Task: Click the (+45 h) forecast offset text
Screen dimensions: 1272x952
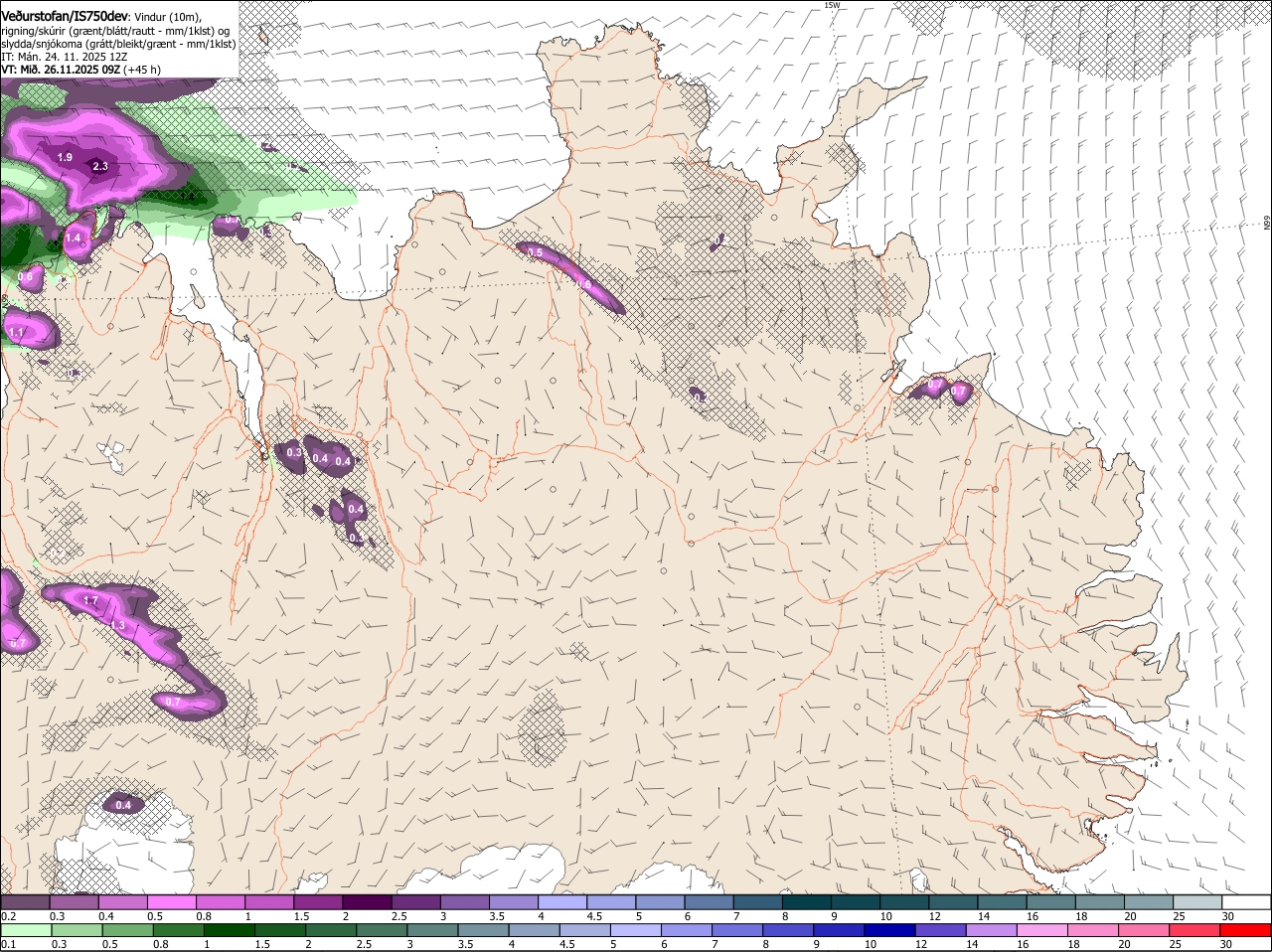Action: [x=142, y=70]
